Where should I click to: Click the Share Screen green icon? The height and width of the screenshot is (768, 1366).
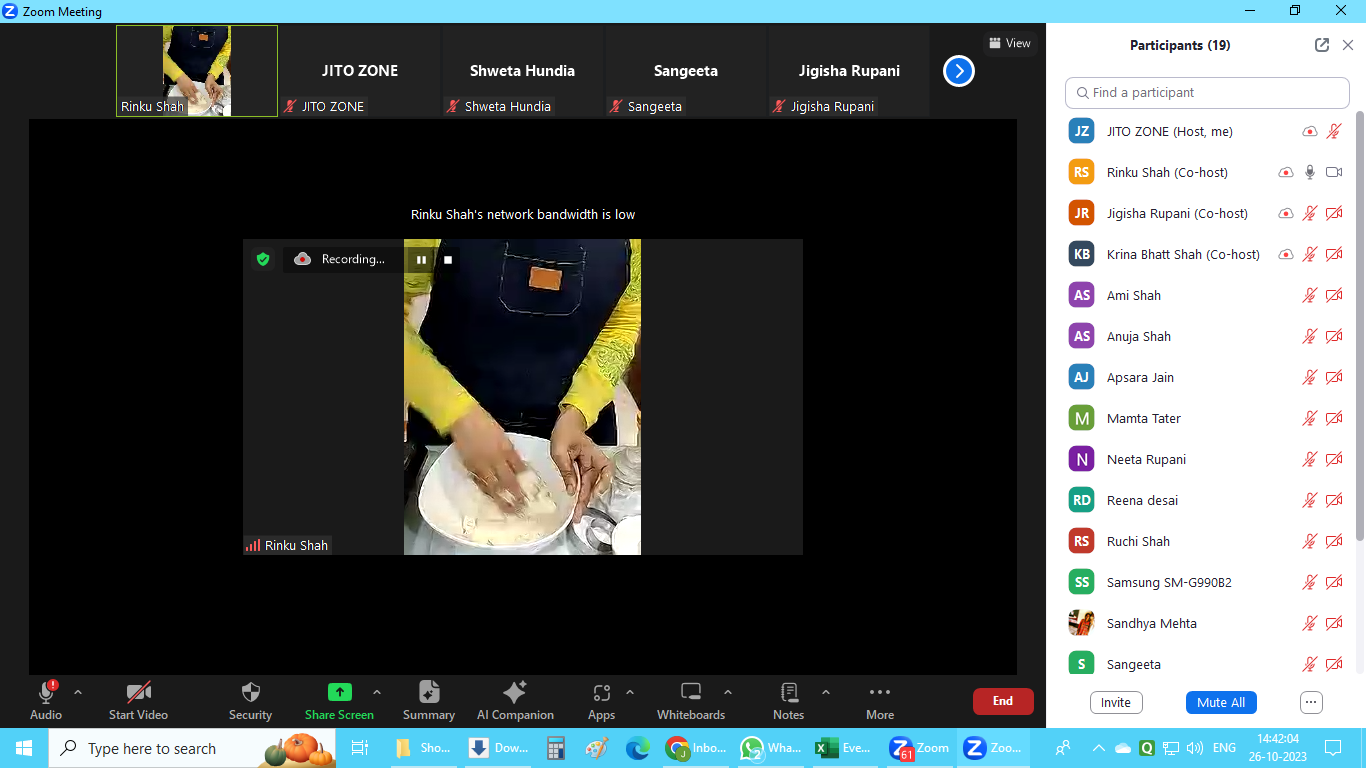339,692
